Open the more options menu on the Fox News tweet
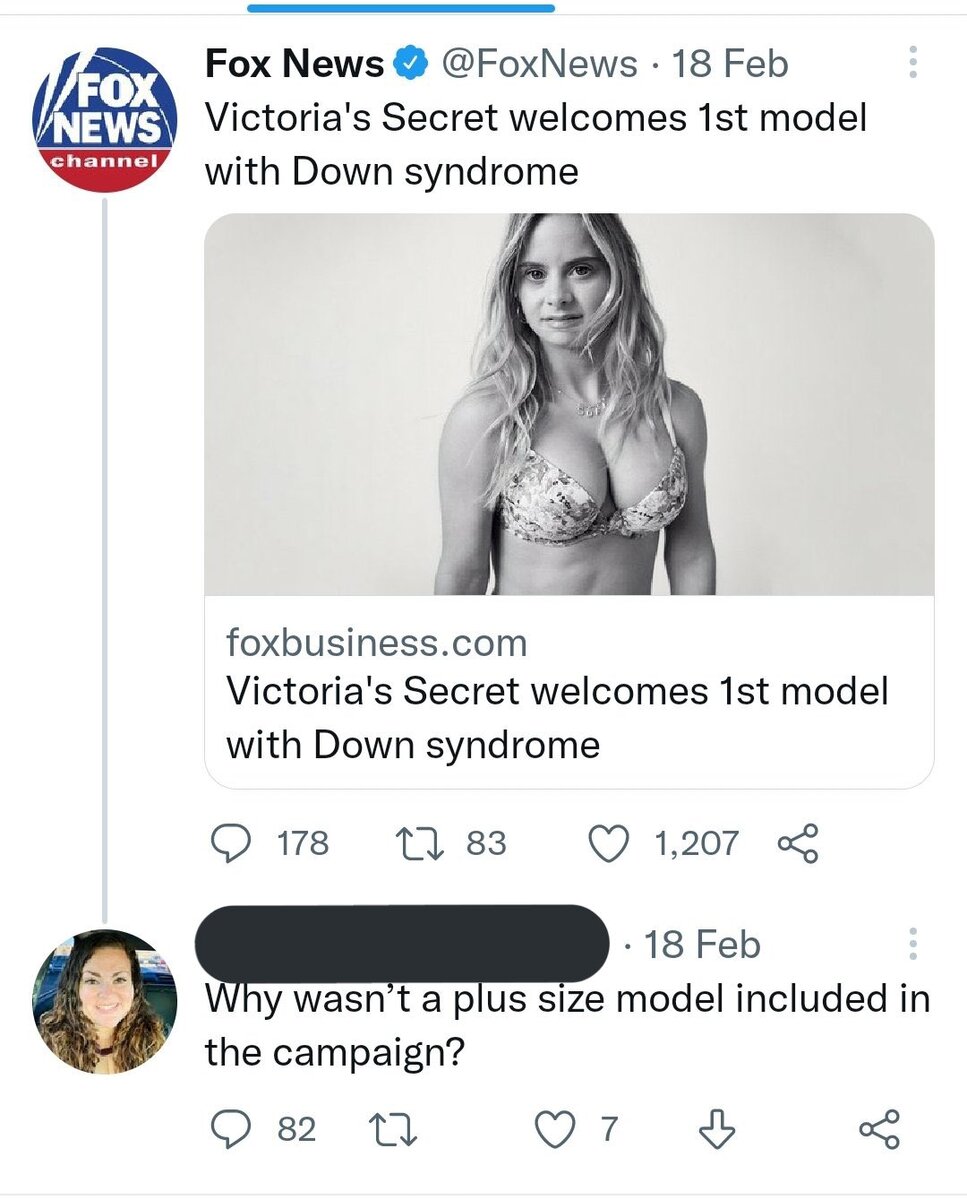This screenshot has width=967, height=1200. pyautogui.click(x=911, y=63)
